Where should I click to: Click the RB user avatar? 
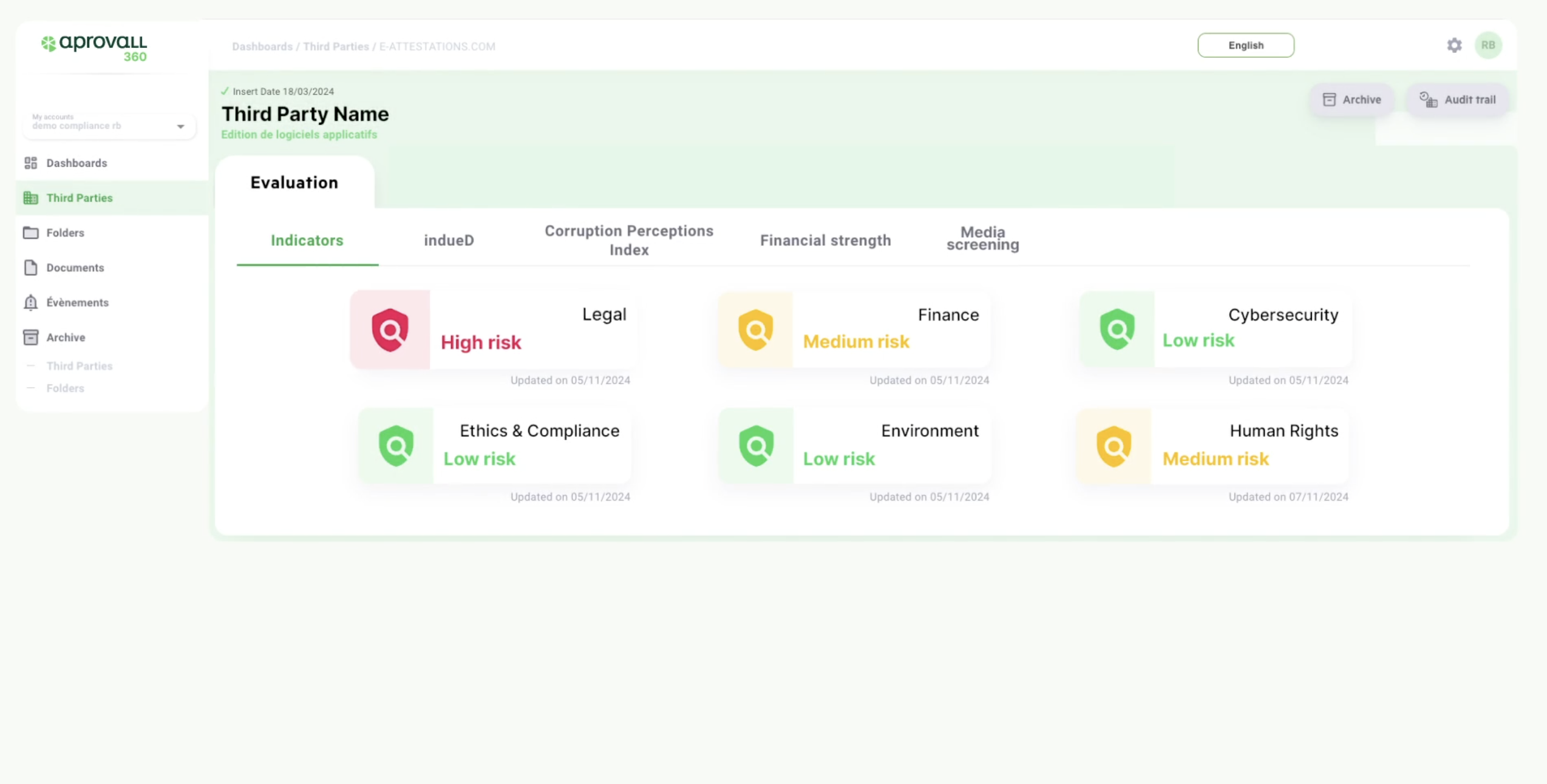[1488, 46]
